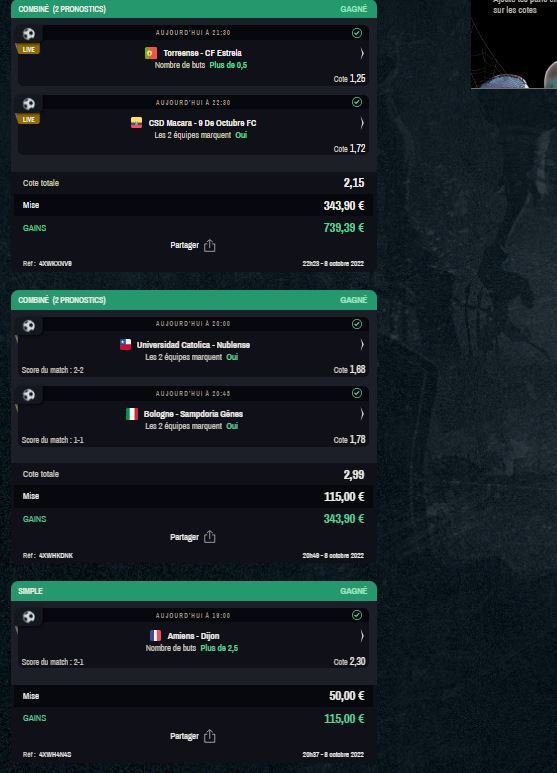Expand Torreense - CF Estrela match chevron

[x=362, y=53]
